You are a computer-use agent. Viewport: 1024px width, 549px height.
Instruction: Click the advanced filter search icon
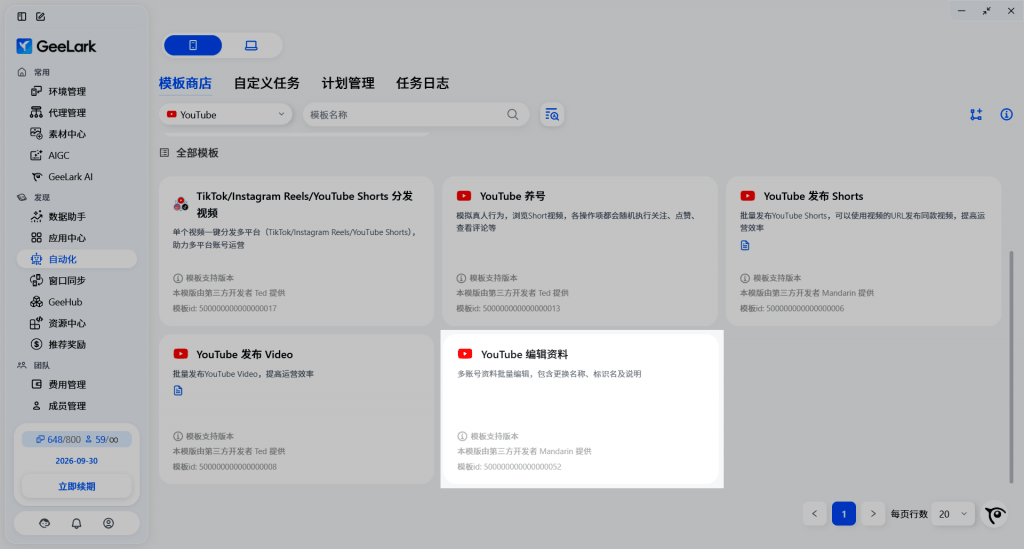552,114
